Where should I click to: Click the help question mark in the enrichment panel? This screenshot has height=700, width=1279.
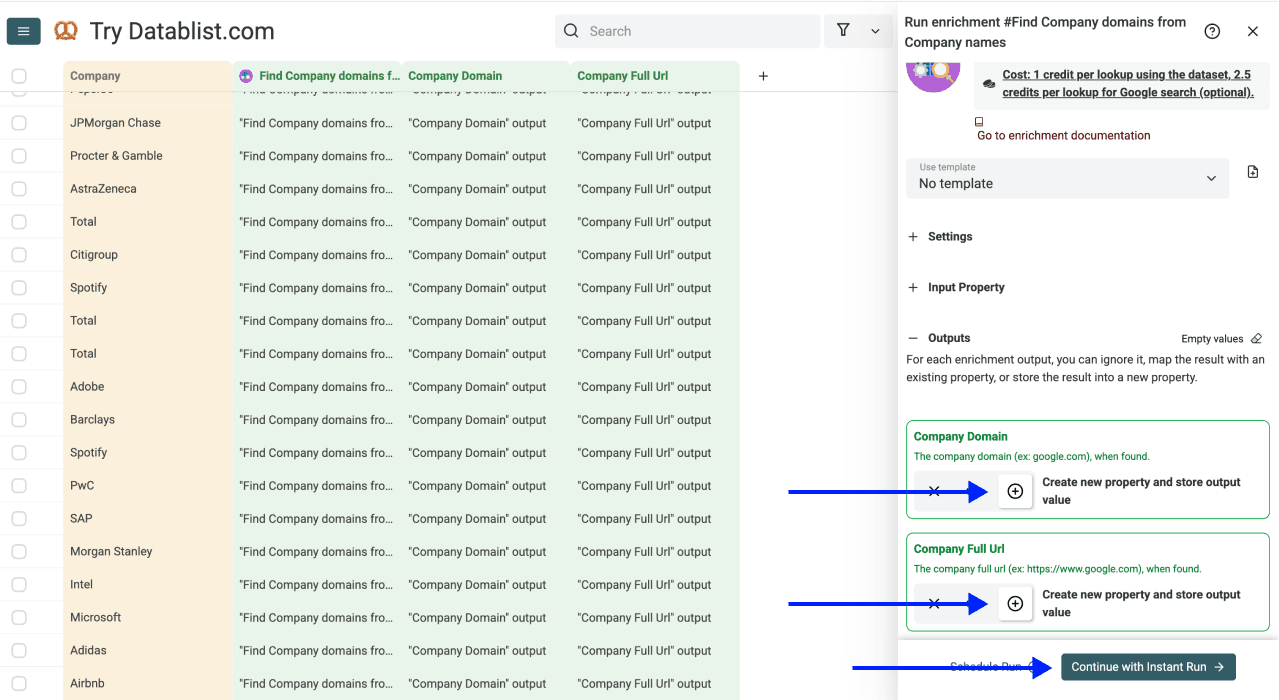tap(1211, 31)
